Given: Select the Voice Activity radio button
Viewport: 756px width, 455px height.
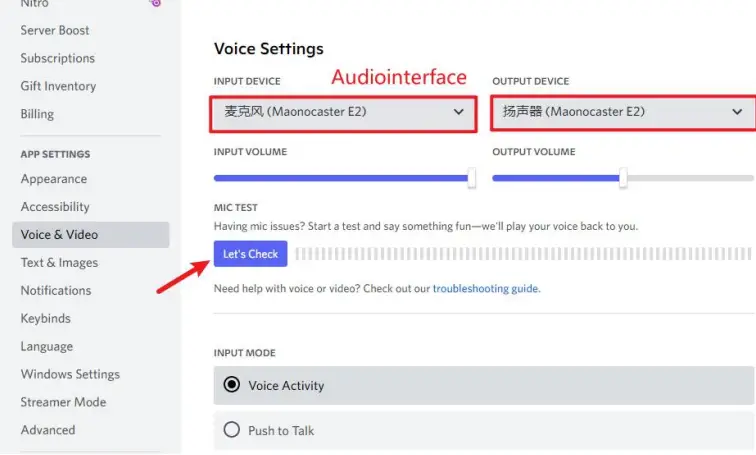Looking at the screenshot, I should (x=232, y=385).
